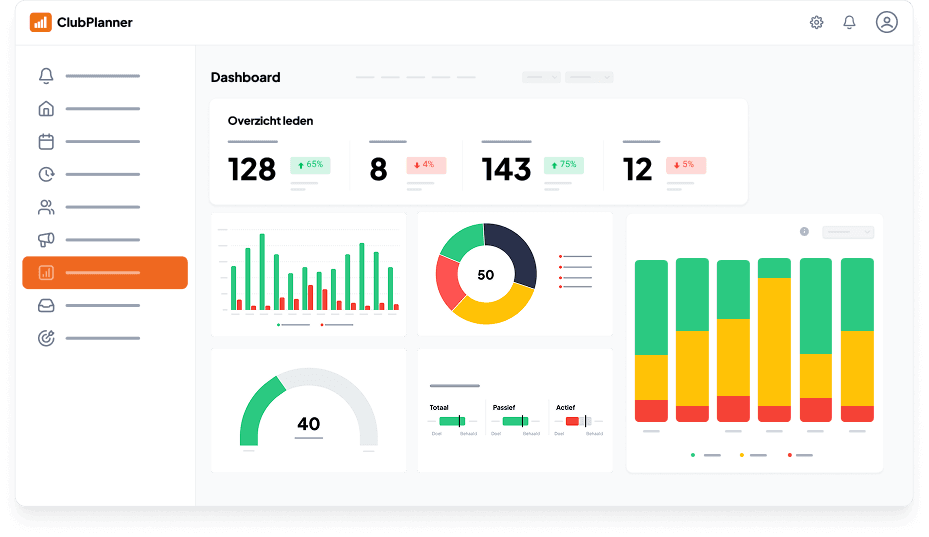Open settings via the gear icon
This screenshot has height=537, width=929.
tap(816, 22)
